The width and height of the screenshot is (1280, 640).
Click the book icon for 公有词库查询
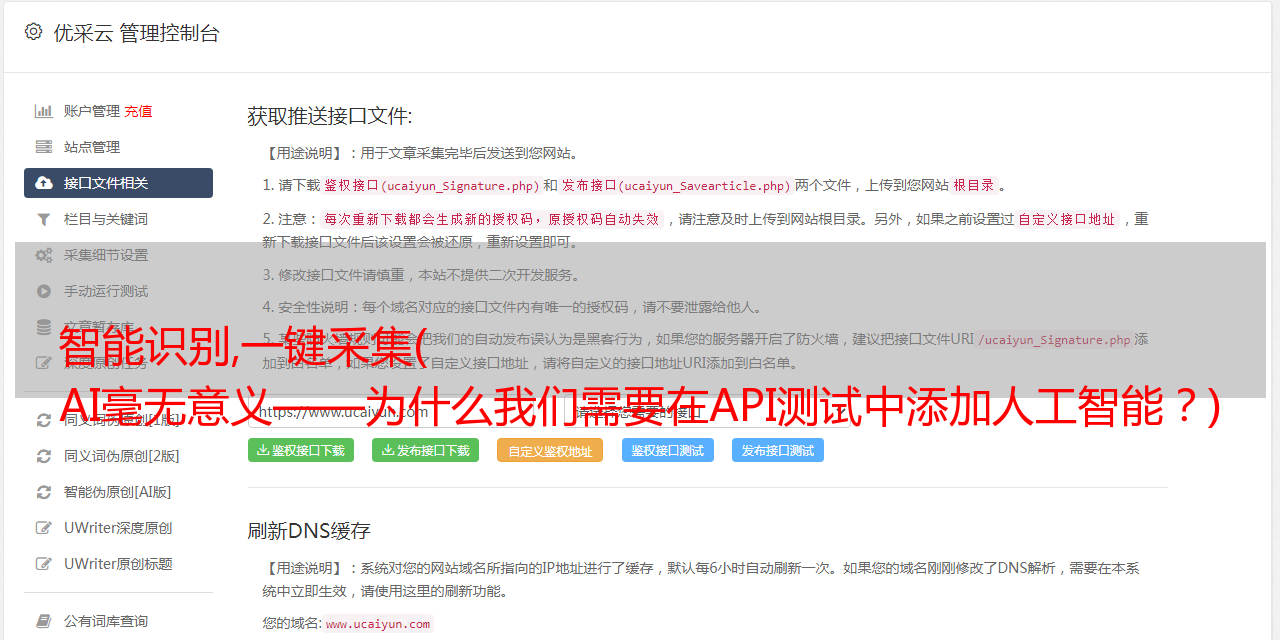(x=44, y=621)
